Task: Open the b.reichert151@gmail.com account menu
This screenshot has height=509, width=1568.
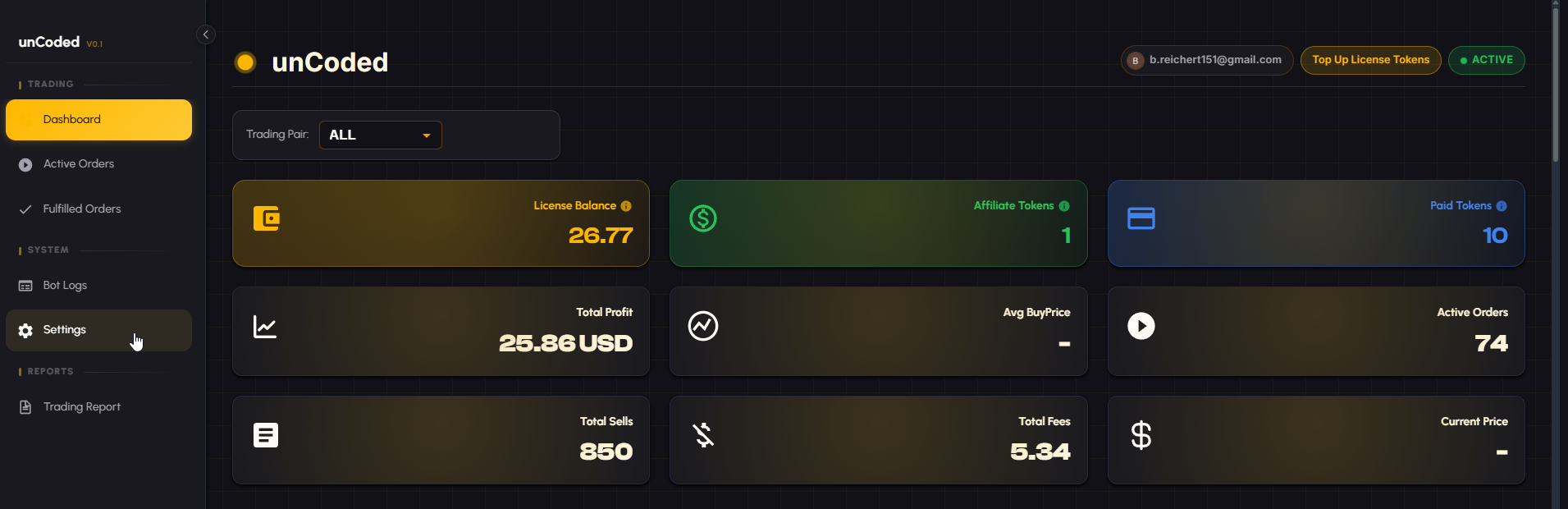Action: tap(1206, 60)
